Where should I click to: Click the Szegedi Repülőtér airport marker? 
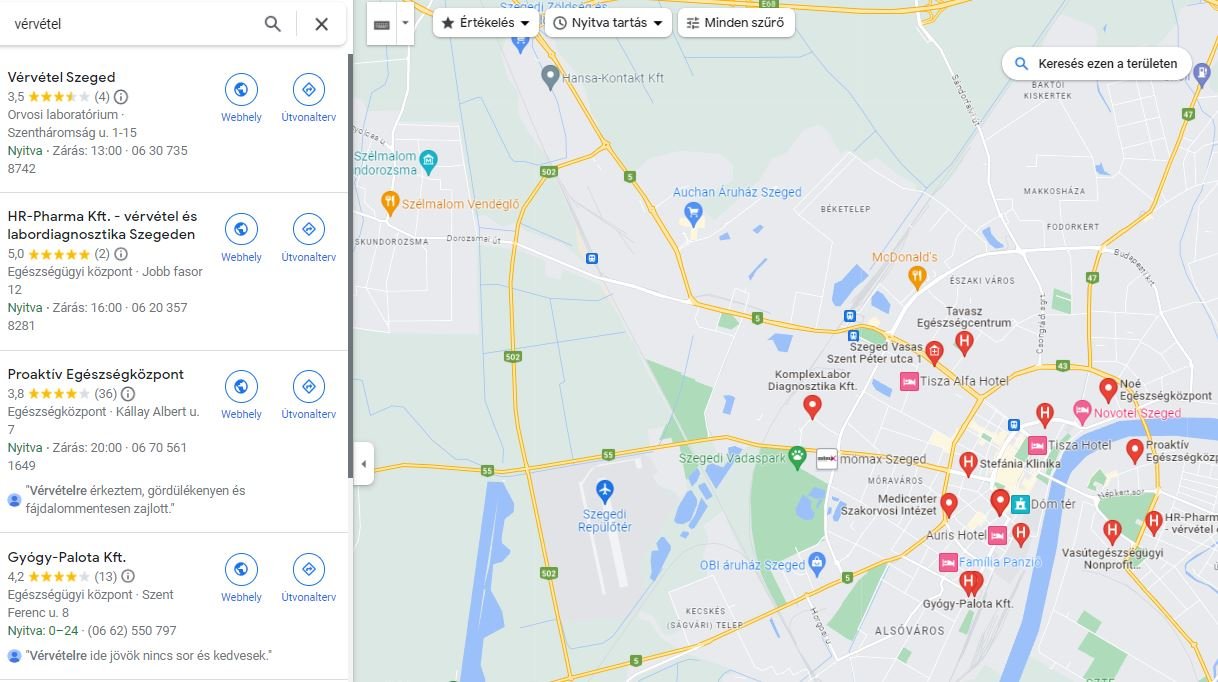click(604, 492)
